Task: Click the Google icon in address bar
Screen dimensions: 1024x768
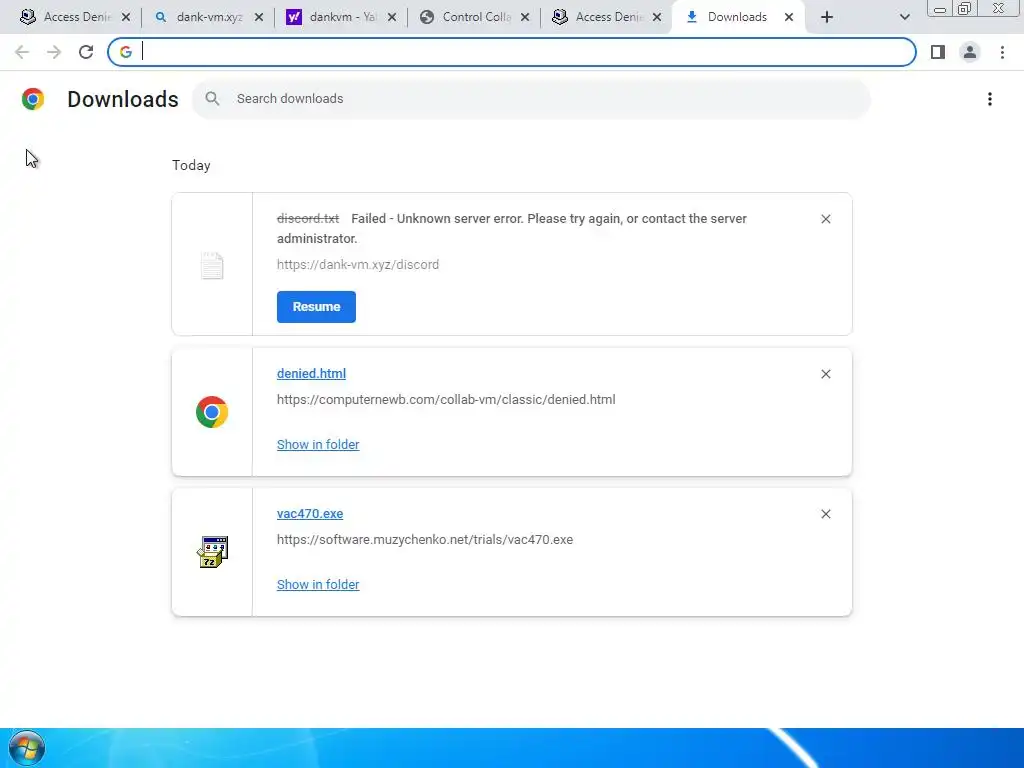Action: pos(126,52)
